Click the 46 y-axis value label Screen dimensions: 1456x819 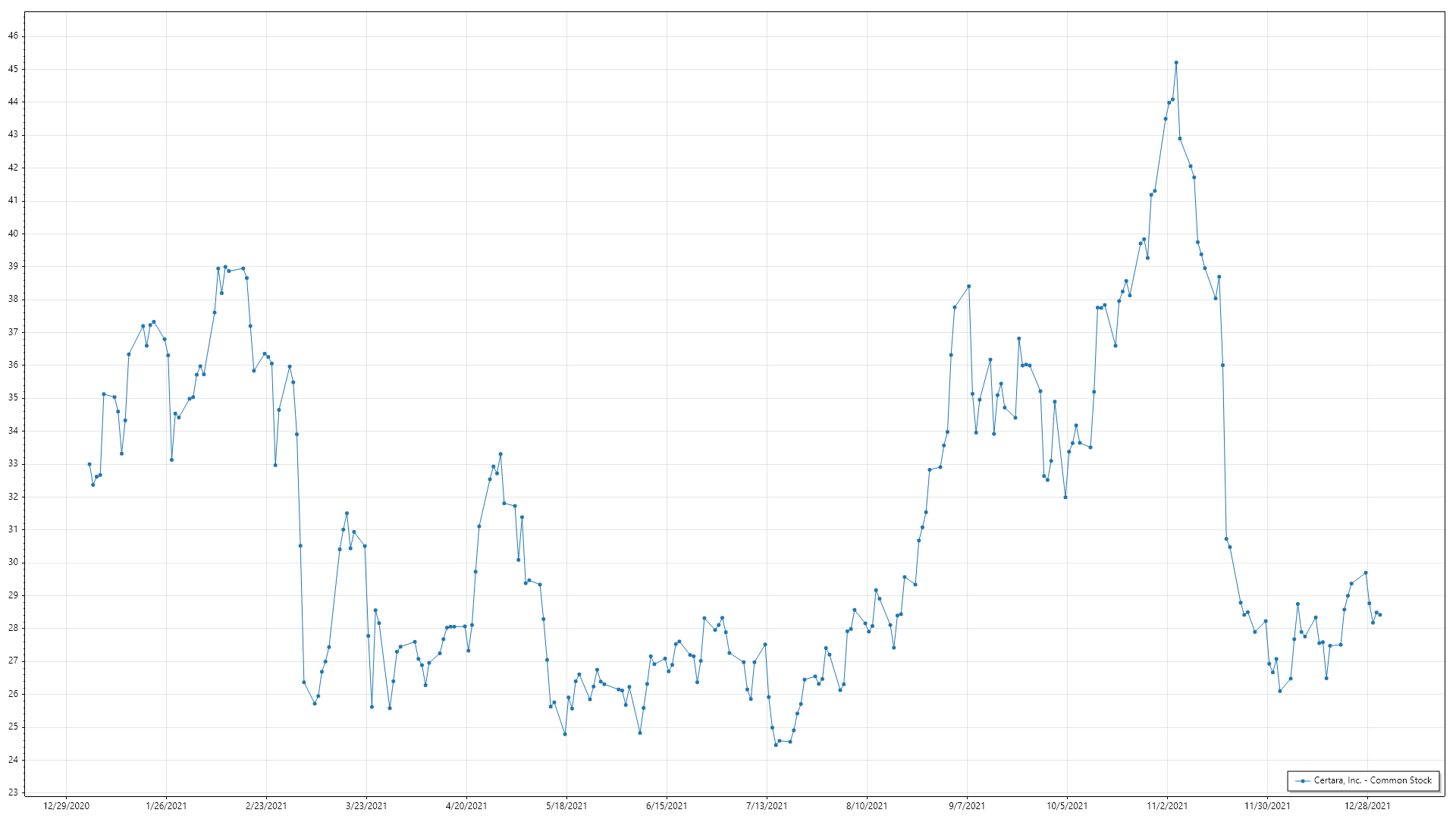(14, 36)
